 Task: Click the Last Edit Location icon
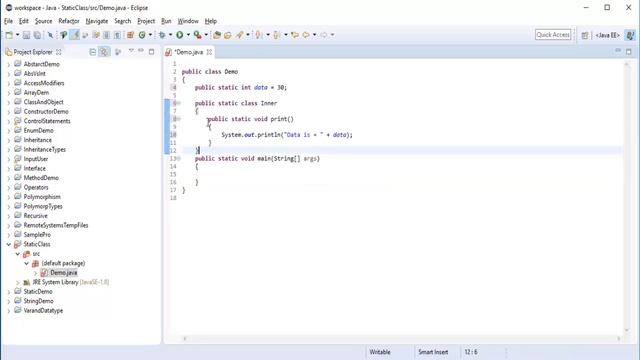click(295, 35)
